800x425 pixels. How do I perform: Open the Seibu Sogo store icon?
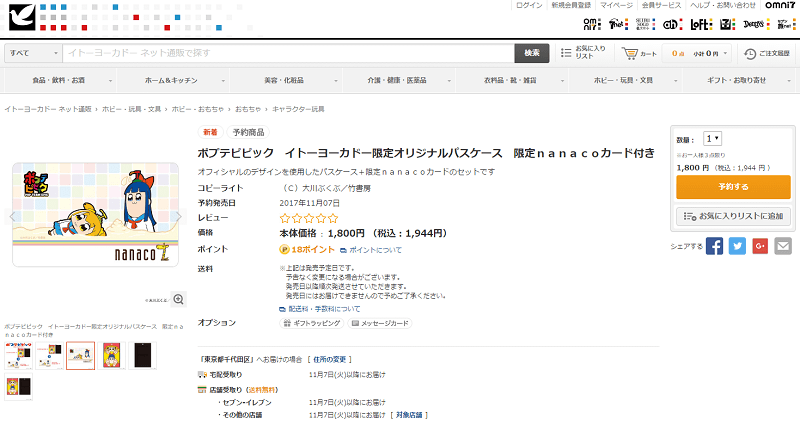pos(645,23)
